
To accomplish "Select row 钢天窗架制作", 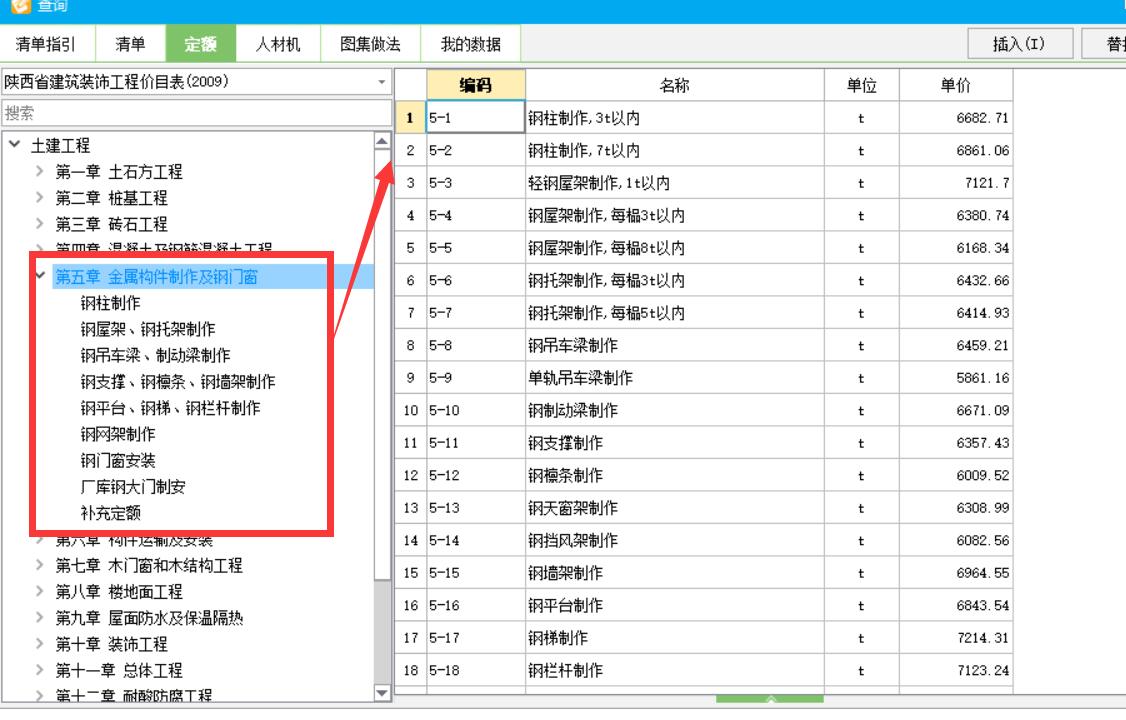I will pyautogui.click(x=704, y=508).
